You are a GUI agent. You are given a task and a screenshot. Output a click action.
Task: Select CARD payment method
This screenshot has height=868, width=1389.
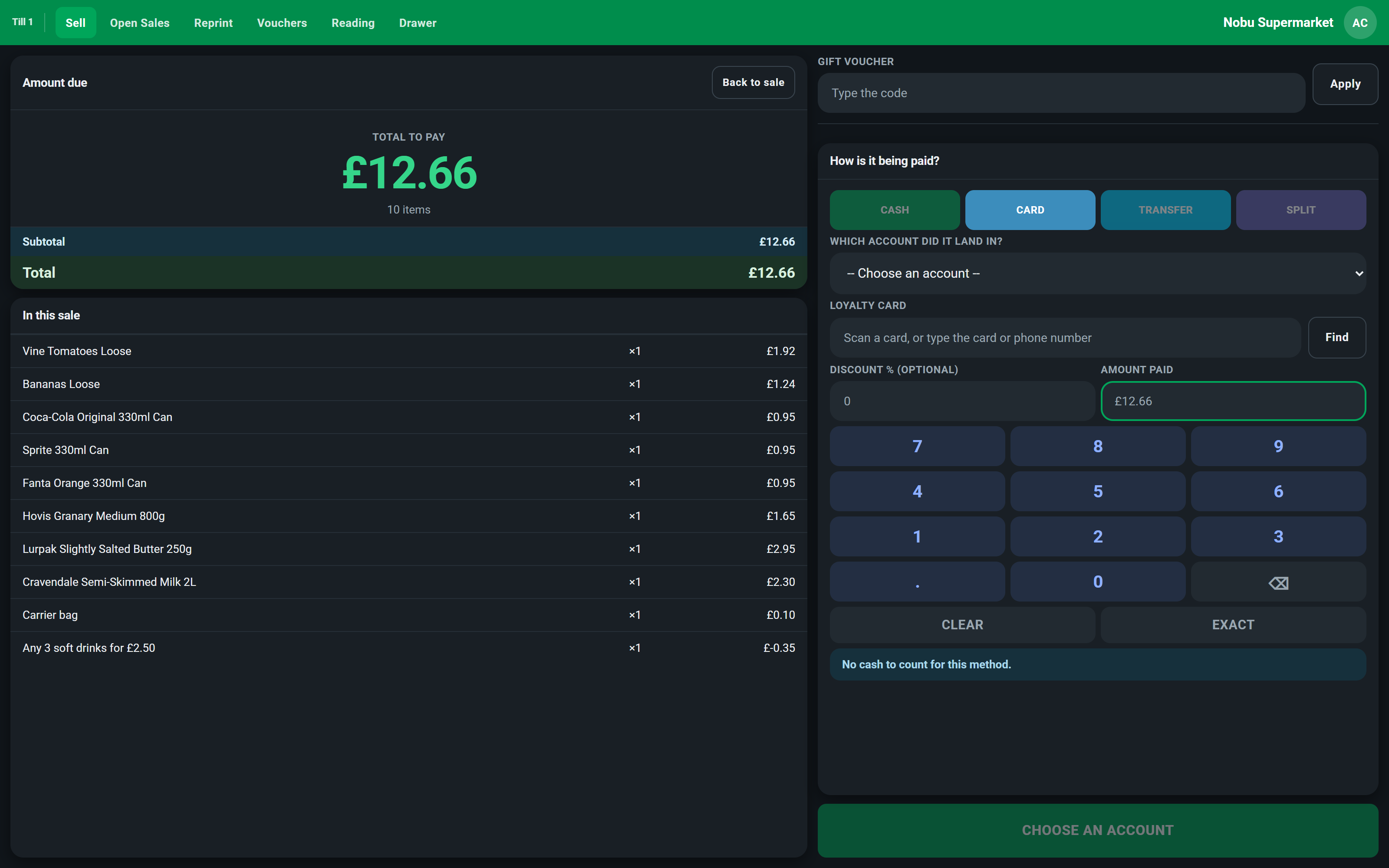[x=1030, y=210]
